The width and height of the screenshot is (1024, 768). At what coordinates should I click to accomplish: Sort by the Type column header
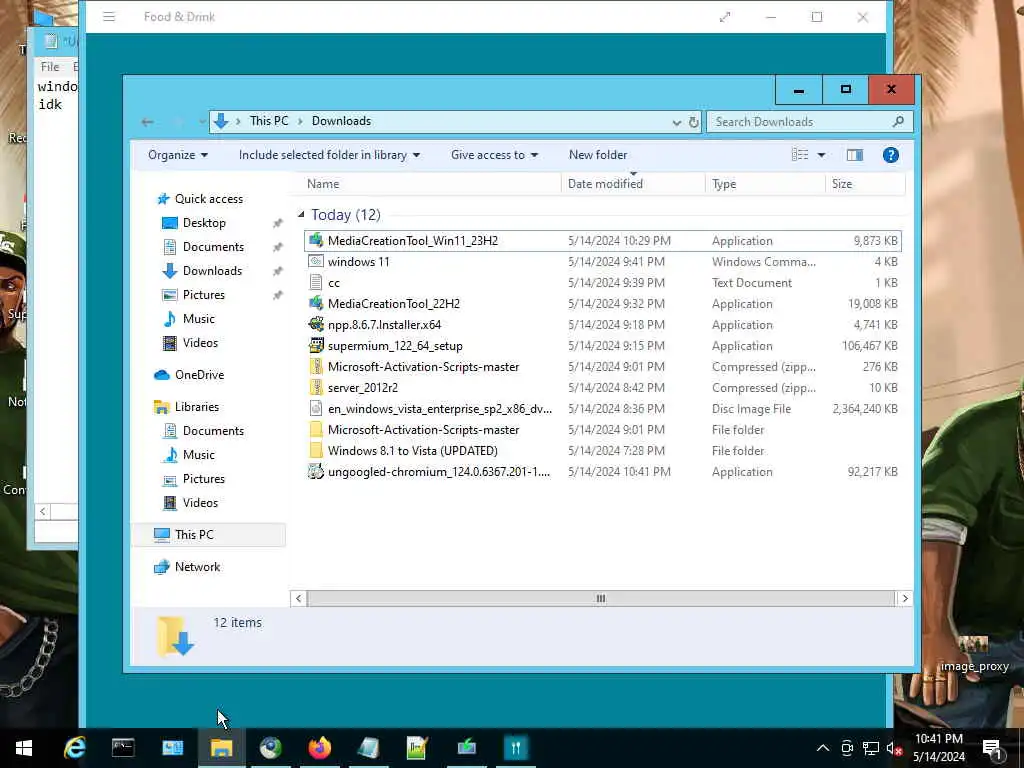click(765, 184)
